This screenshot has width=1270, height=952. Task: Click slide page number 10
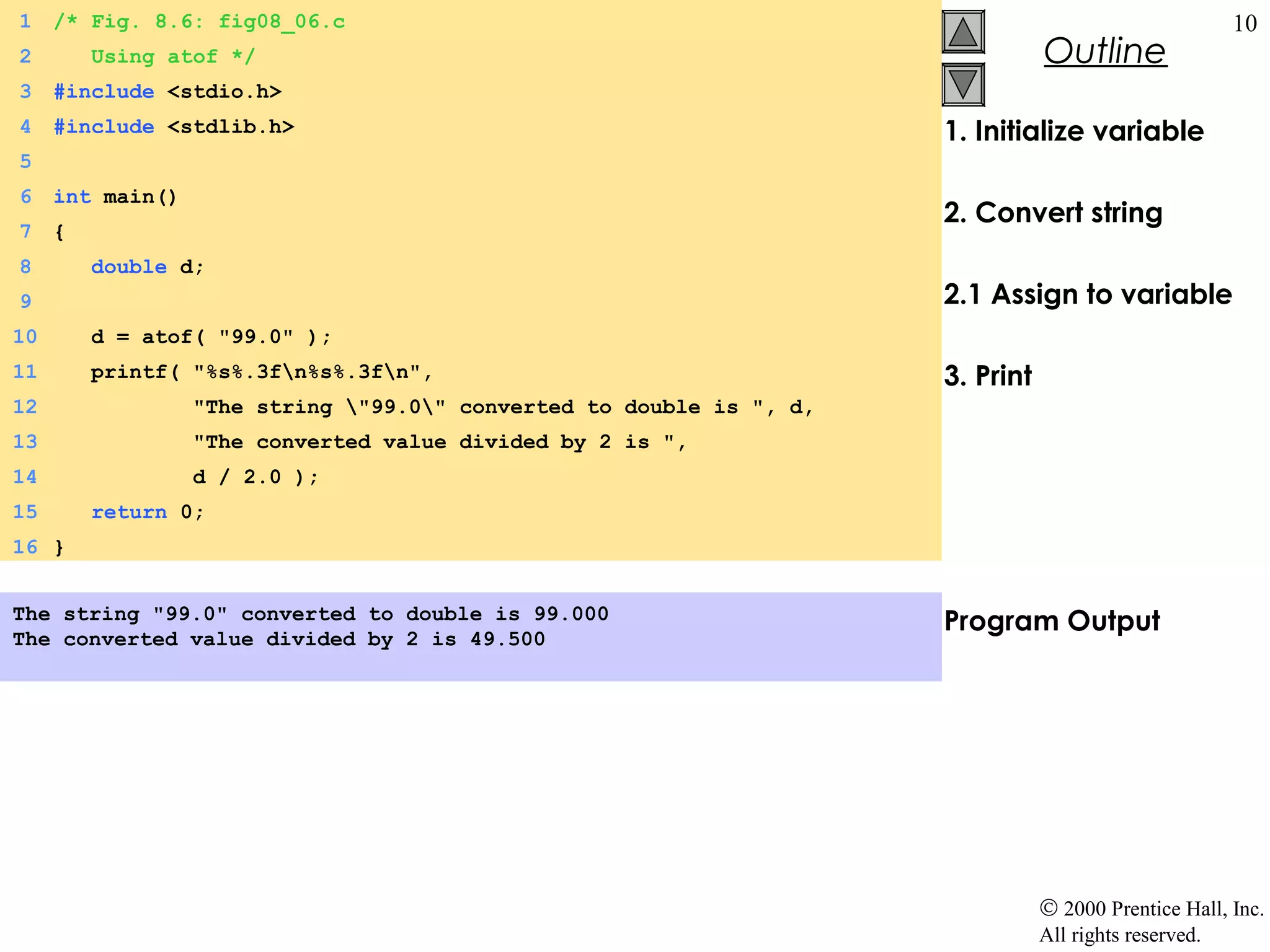[x=1245, y=24]
